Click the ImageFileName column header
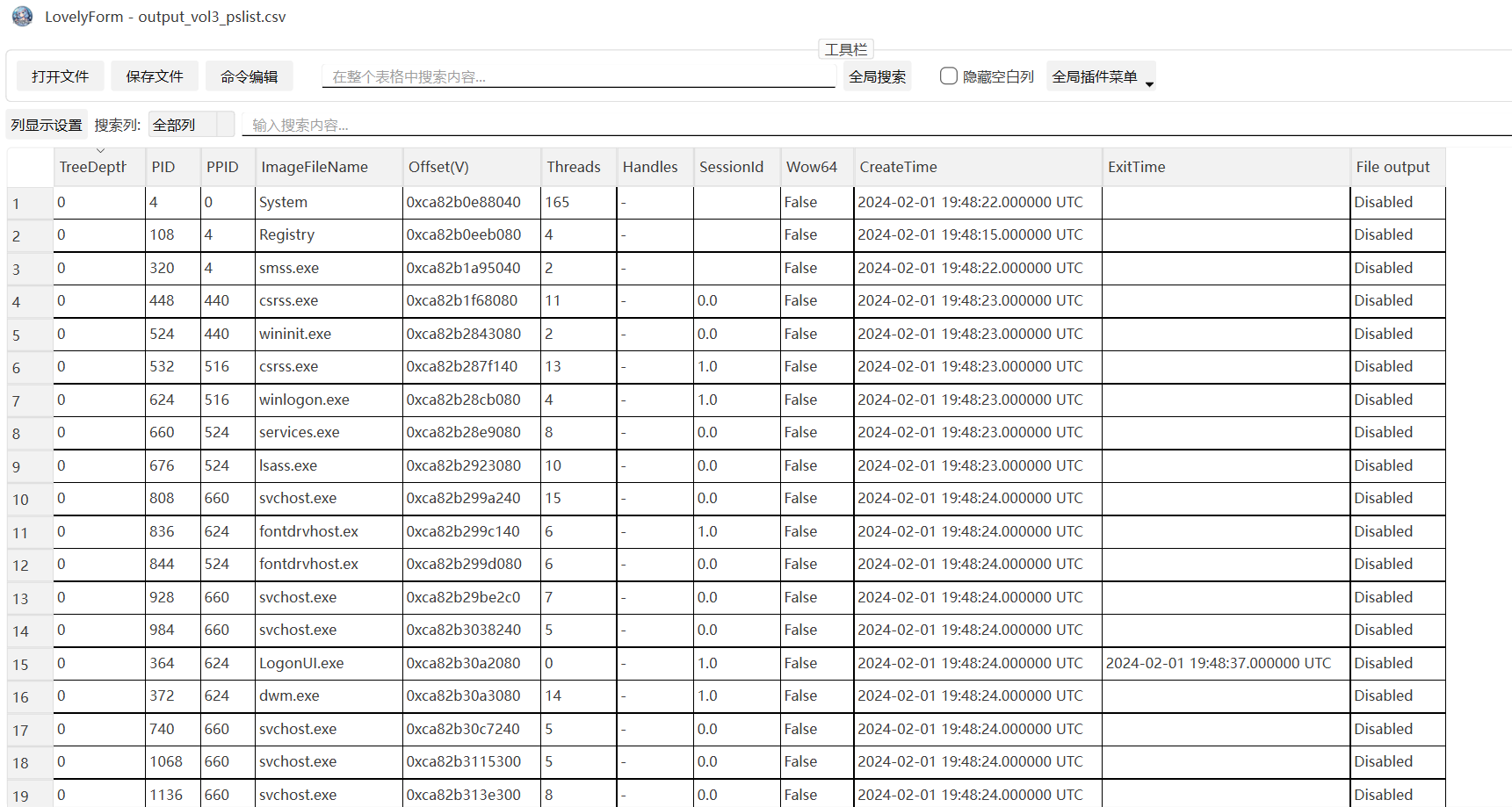 pyautogui.click(x=329, y=167)
